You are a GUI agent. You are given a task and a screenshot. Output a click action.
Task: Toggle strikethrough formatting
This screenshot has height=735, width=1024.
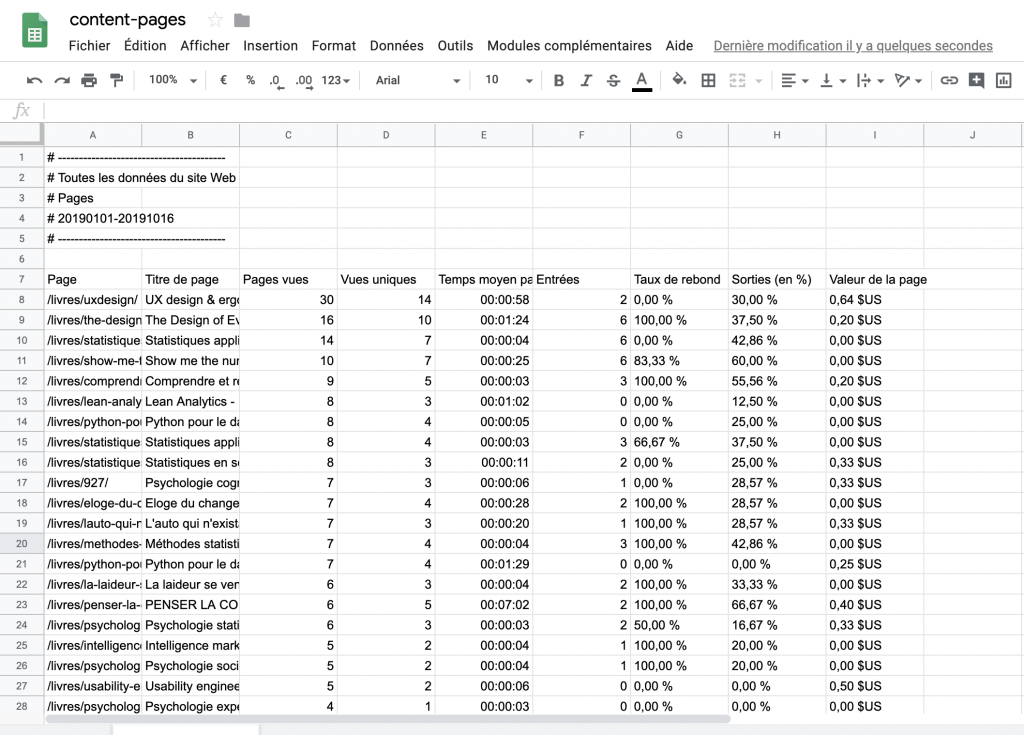tap(613, 80)
